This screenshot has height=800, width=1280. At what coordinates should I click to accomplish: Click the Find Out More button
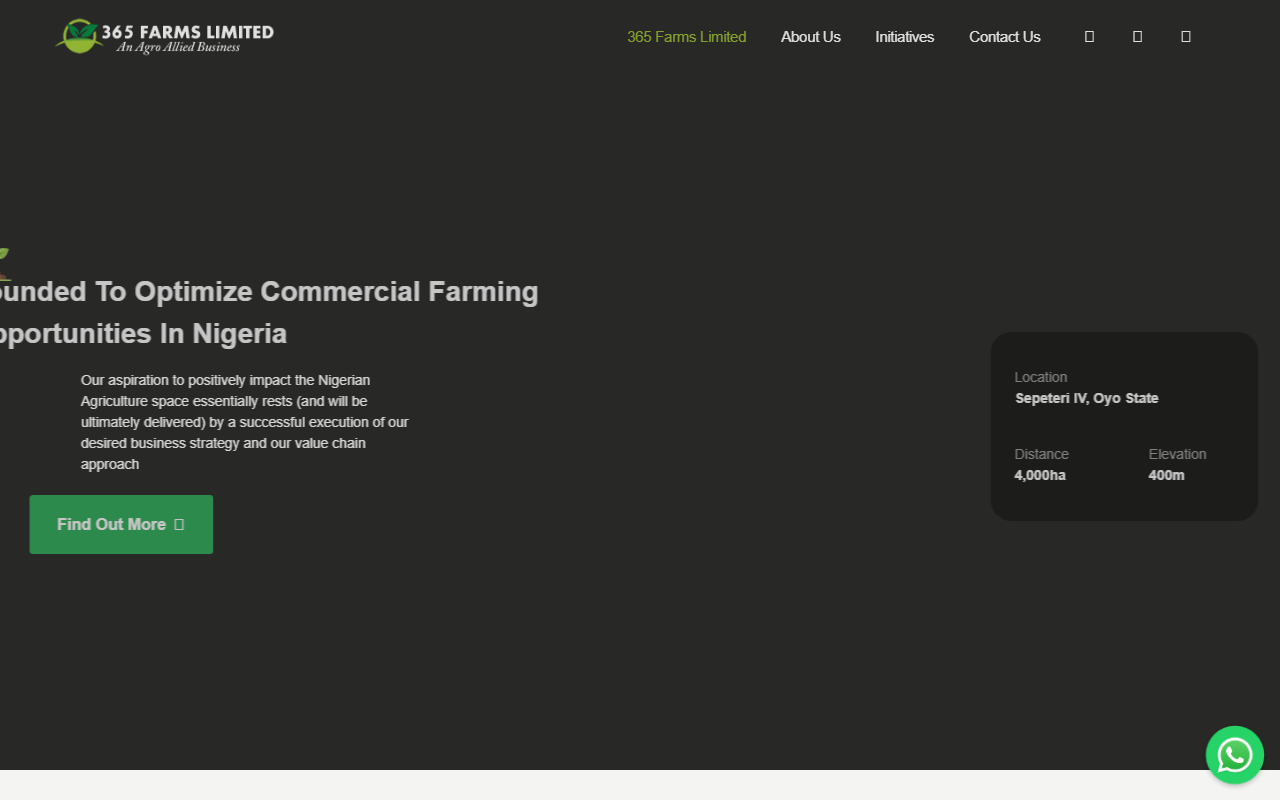pyautogui.click(x=121, y=524)
